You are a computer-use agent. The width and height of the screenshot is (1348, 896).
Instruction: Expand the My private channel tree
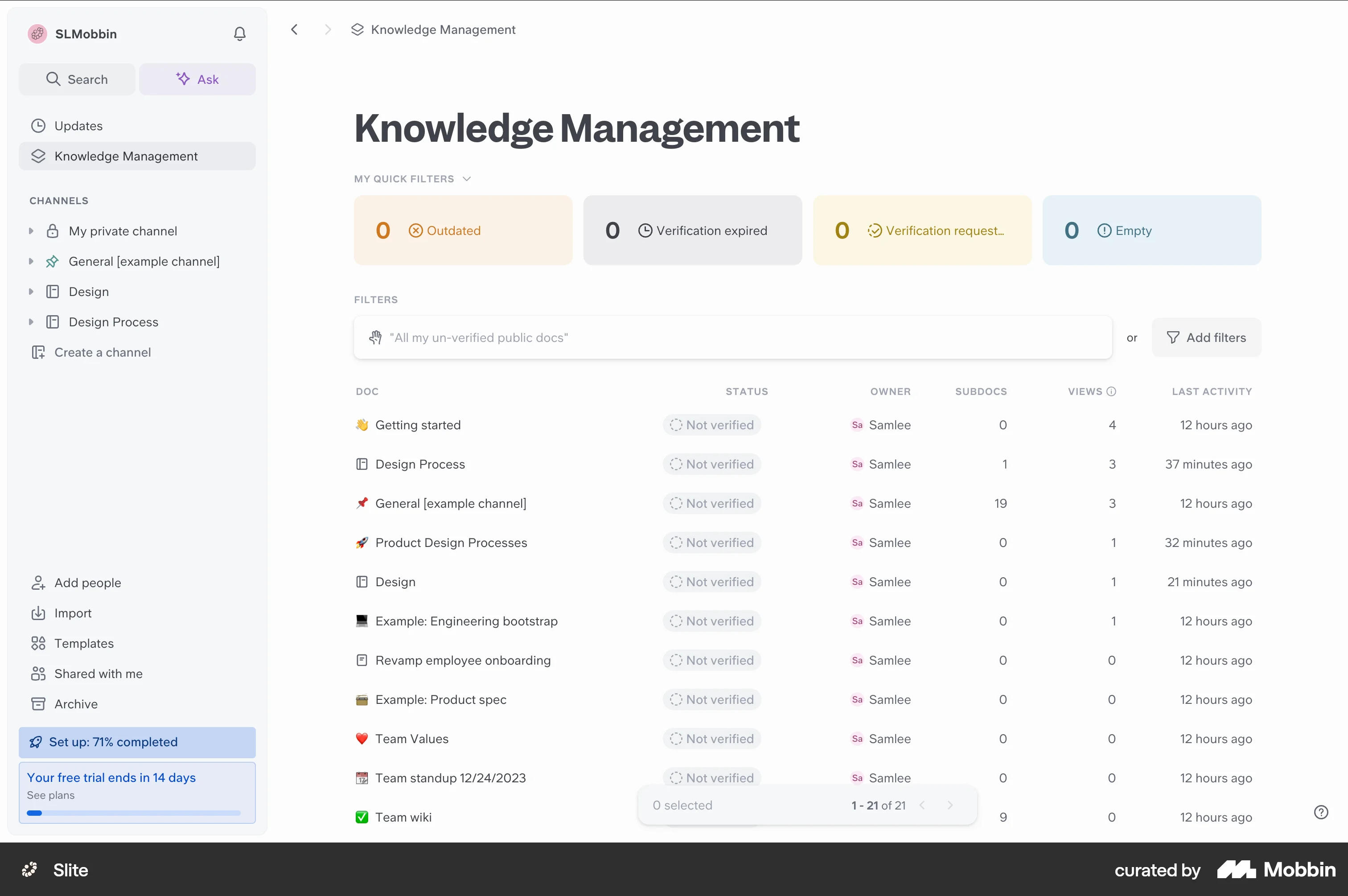point(31,231)
